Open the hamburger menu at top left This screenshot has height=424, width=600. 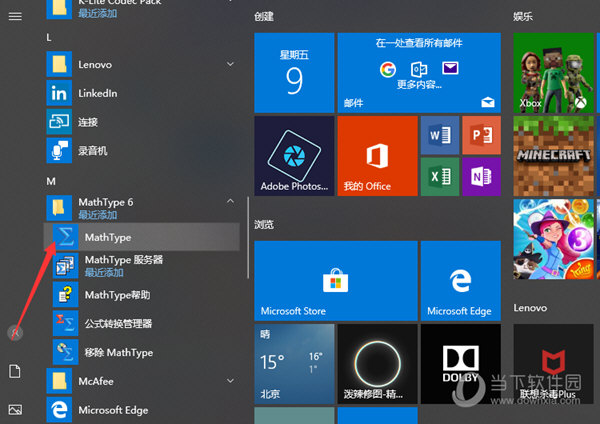pyautogui.click(x=15, y=16)
